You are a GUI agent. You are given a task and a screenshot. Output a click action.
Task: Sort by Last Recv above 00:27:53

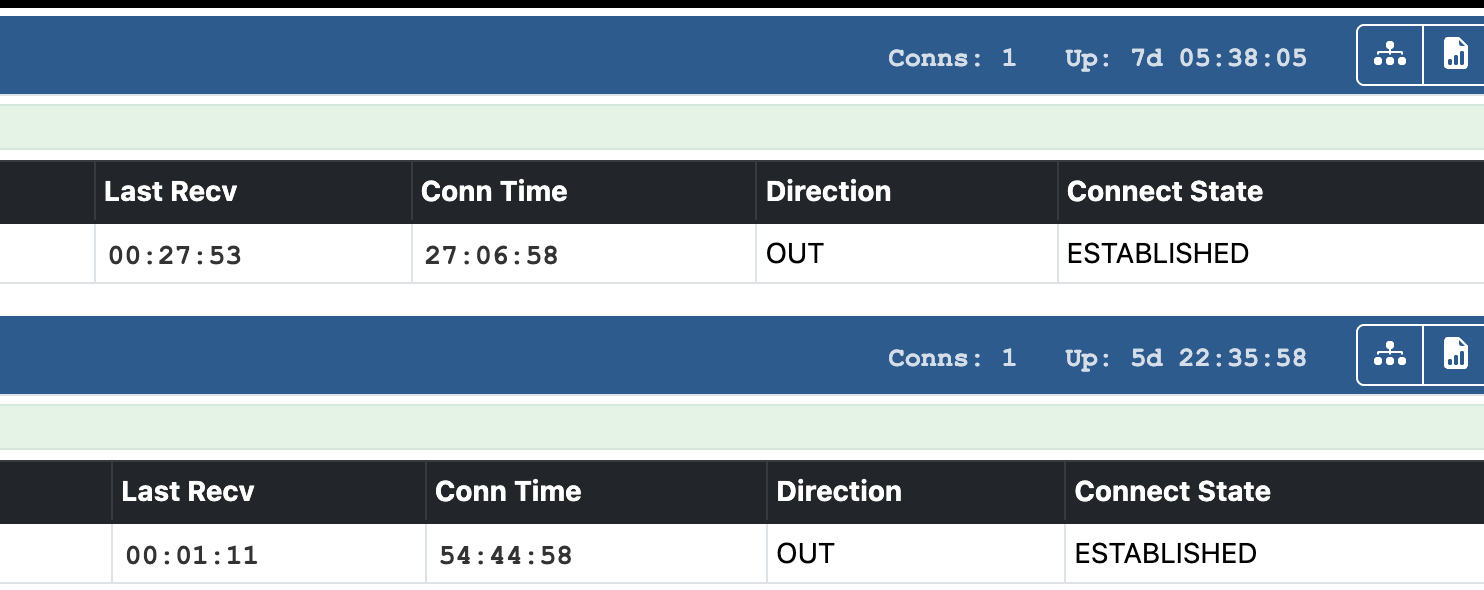pos(170,191)
